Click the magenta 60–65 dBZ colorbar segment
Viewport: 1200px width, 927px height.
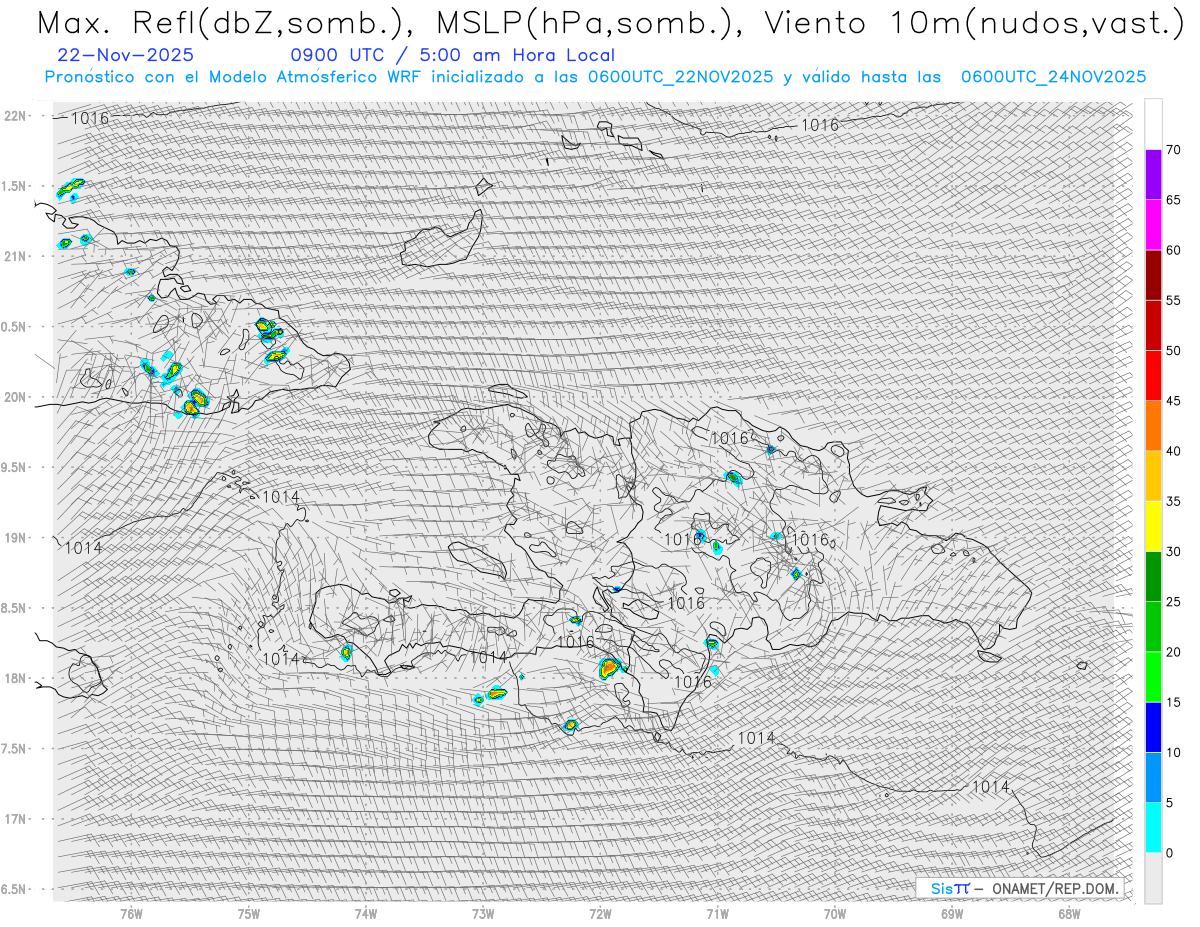(x=1153, y=225)
